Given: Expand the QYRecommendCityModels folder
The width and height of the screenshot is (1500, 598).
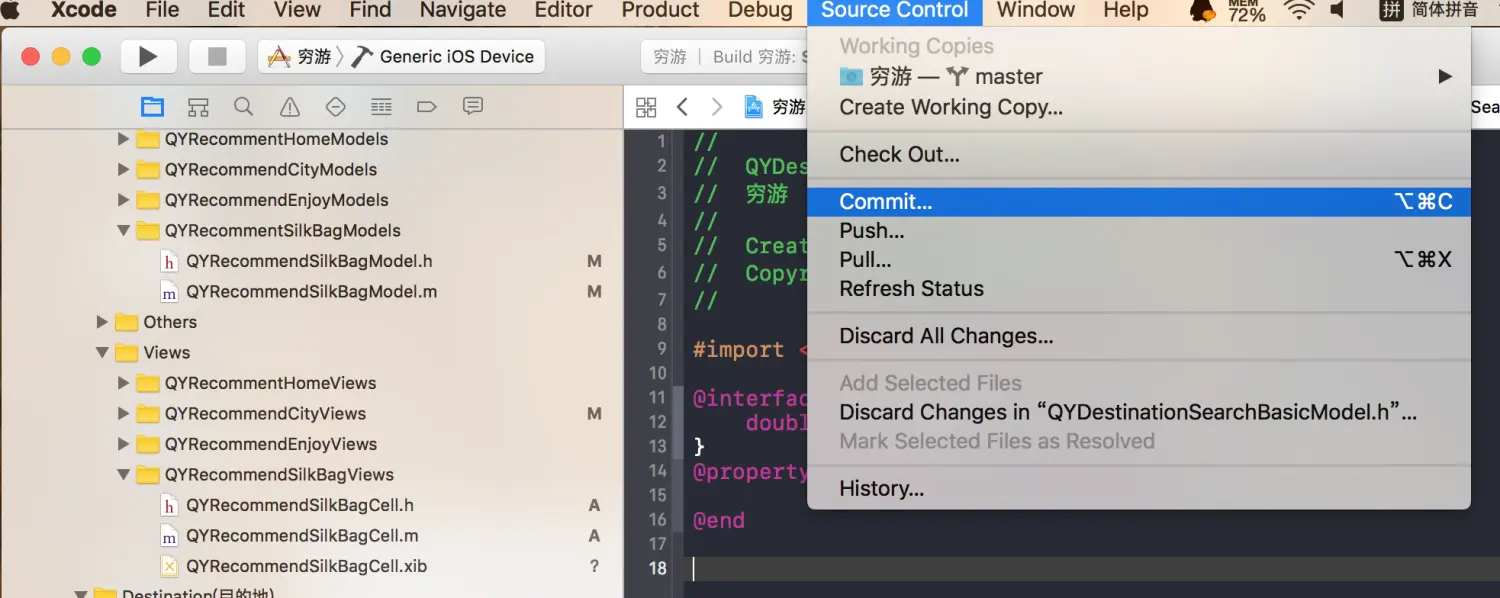Looking at the screenshot, I should [x=123, y=170].
